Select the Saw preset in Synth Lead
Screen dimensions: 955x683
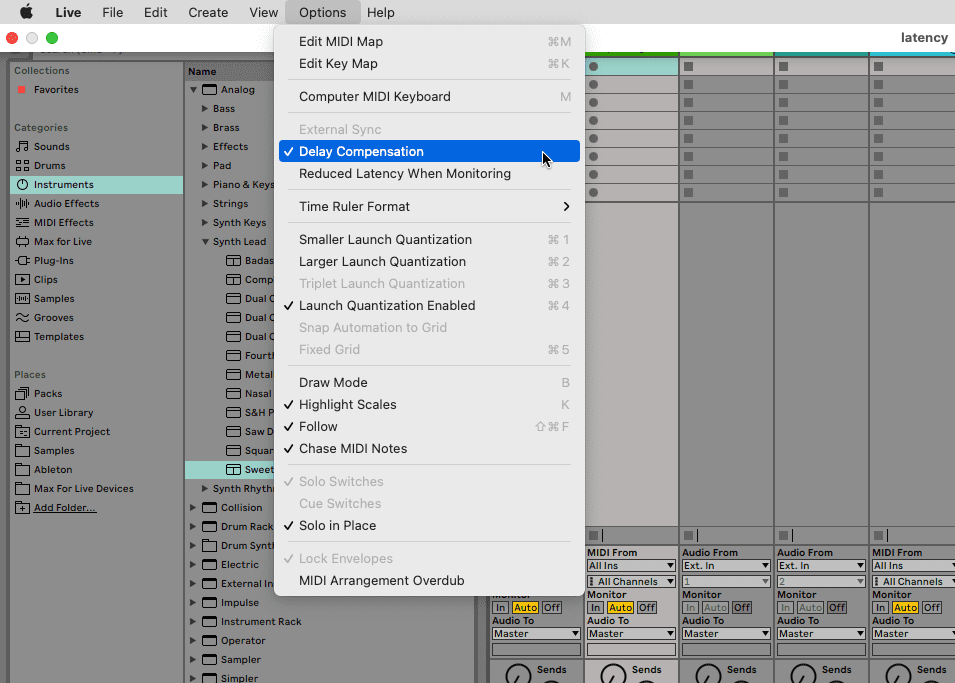[259, 431]
